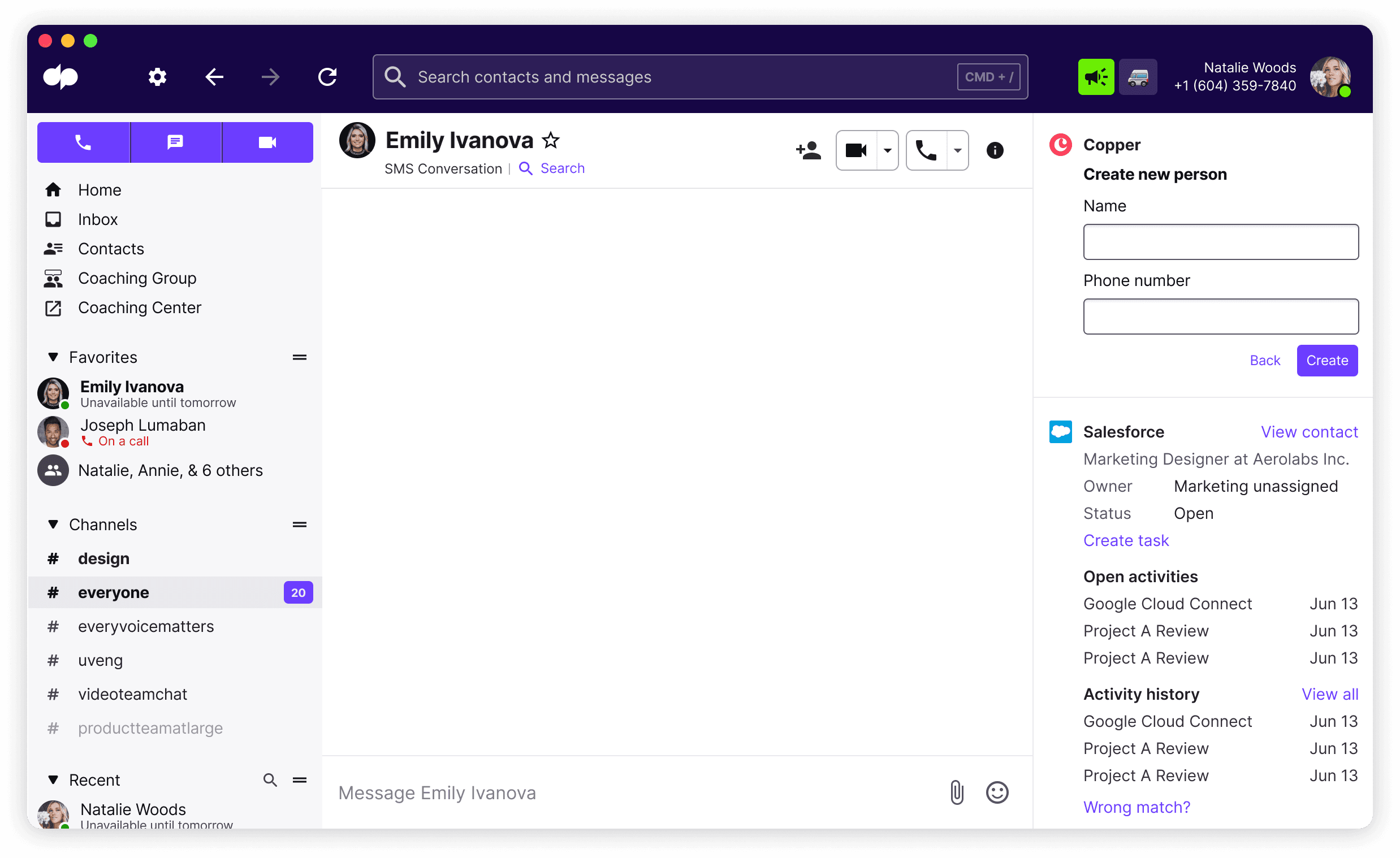Click the View all activity history link
Screen dimensions: 1400x858
tap(1328, 694)
